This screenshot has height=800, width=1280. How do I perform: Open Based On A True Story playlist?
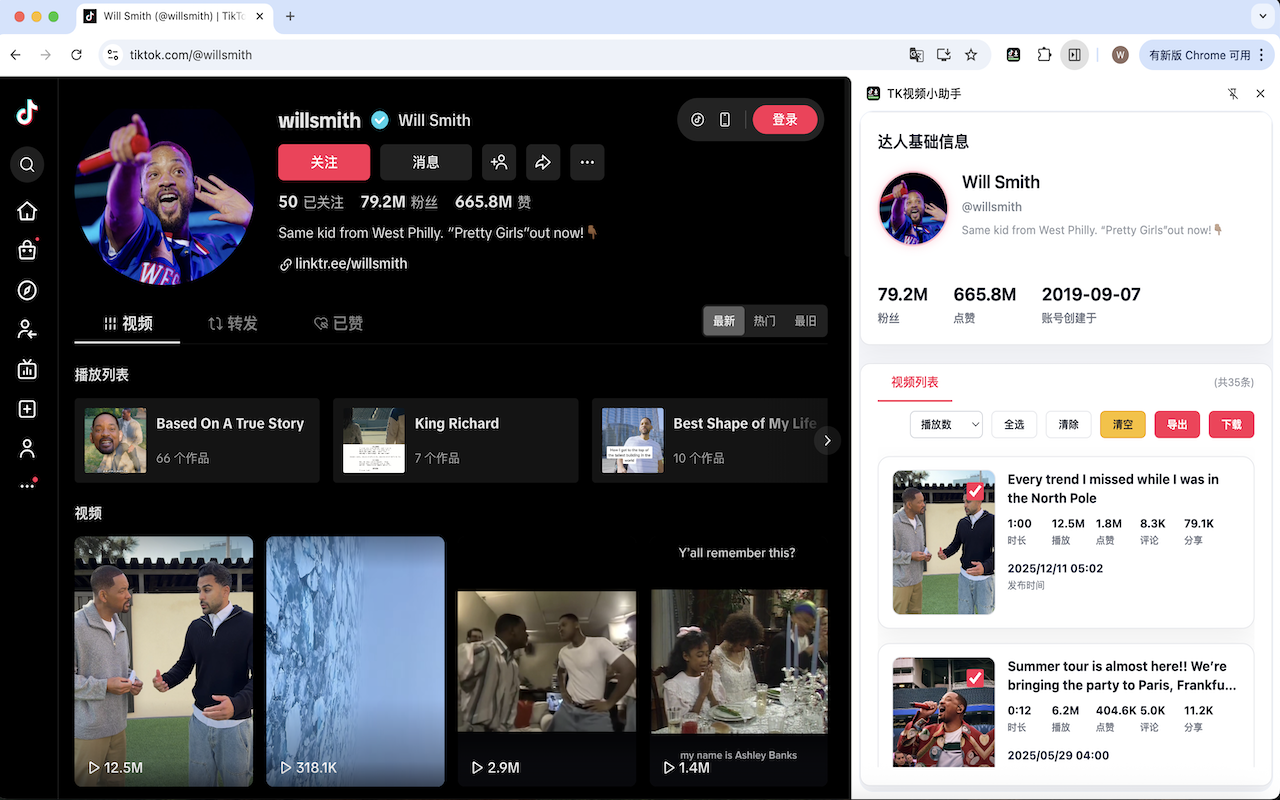point(197,440)
